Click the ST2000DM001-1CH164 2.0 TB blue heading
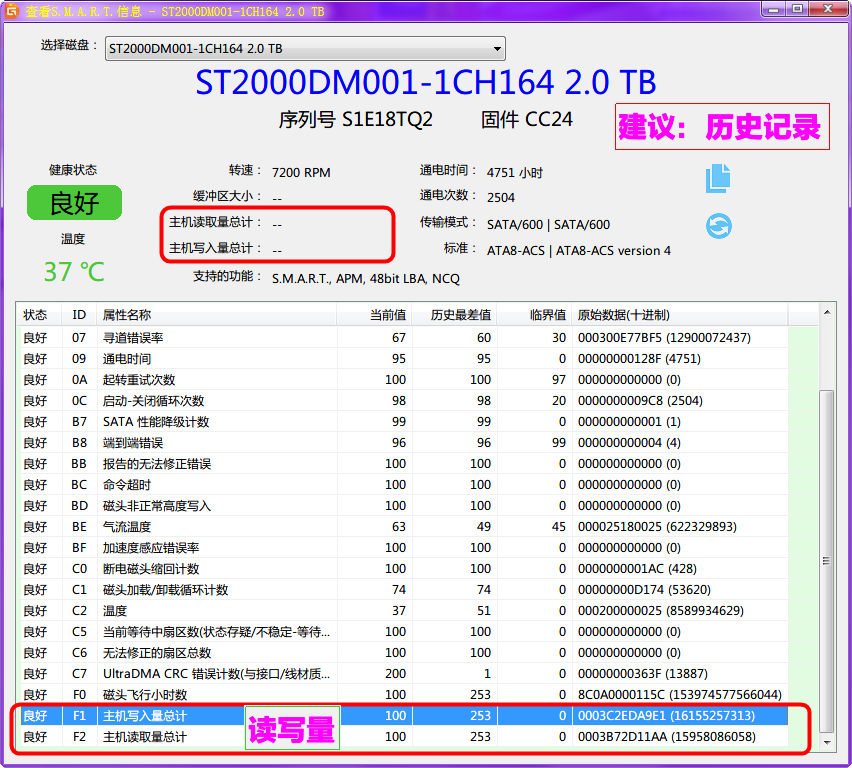This screenshot has height=768, width=852. pos(425,83)
